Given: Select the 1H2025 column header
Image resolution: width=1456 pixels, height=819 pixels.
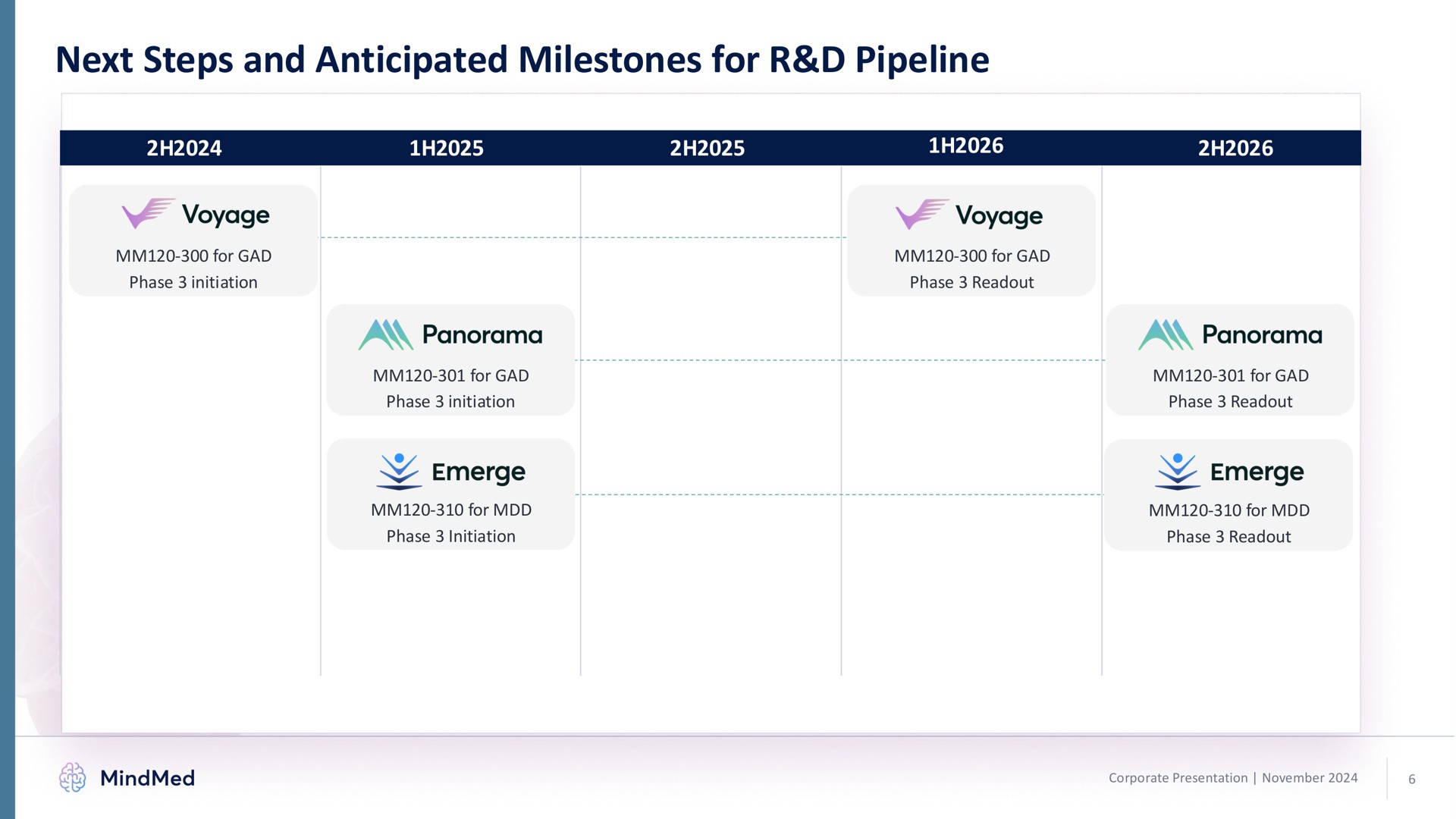Looking at the screenshot, I should 446,148.
